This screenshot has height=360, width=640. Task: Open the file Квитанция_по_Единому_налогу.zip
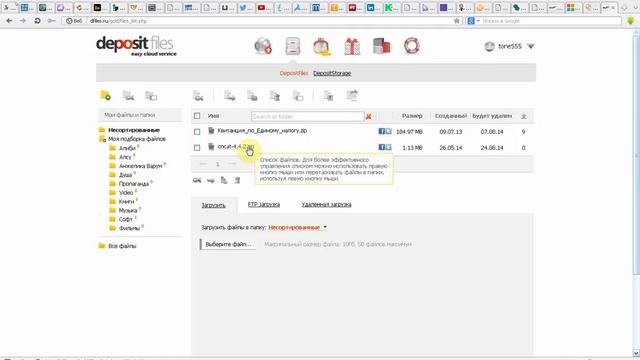pos(262,131)
